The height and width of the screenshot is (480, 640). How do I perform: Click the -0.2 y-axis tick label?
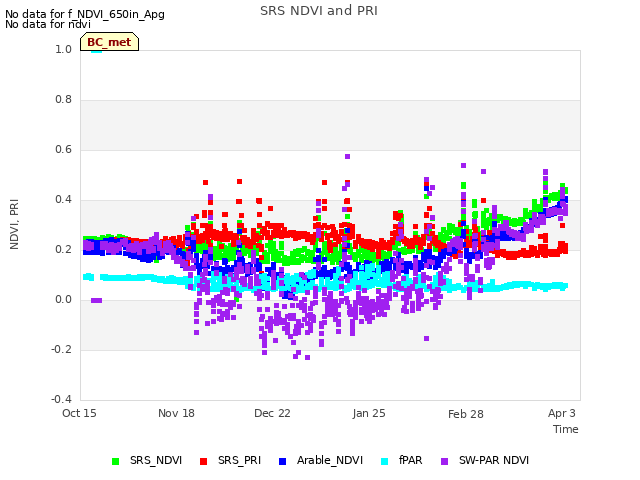point(61,349)
